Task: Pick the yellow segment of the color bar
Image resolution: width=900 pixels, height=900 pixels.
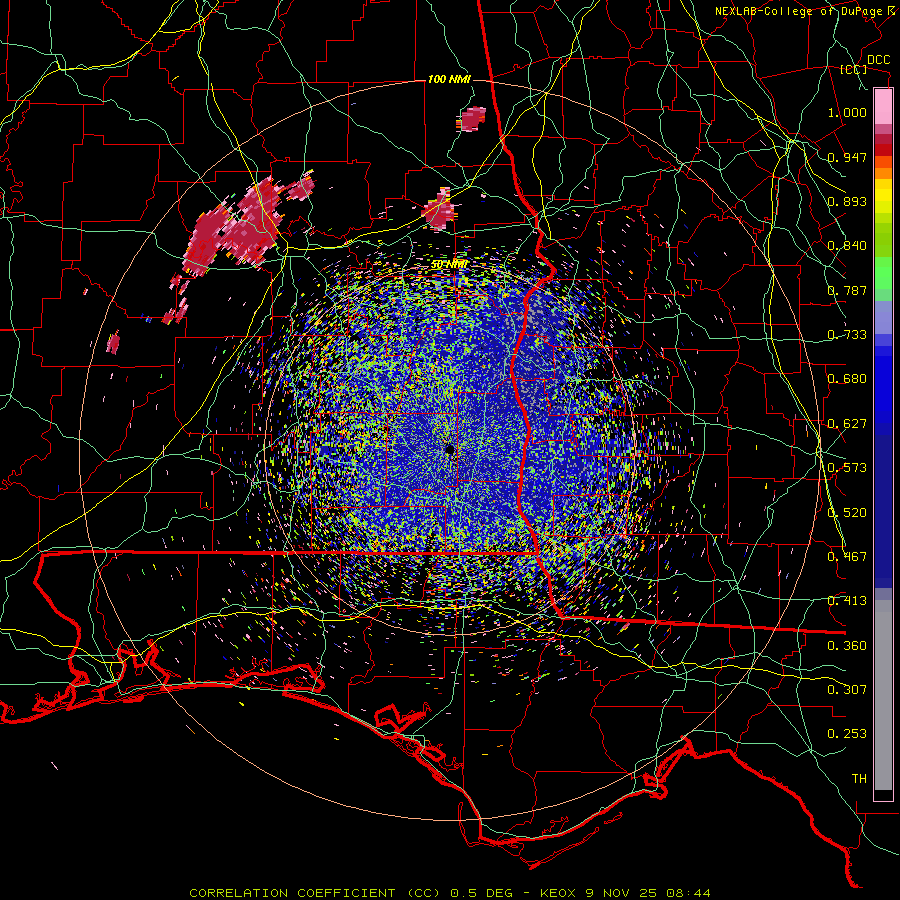Action: pyautogui.click(x=883, y=197)
